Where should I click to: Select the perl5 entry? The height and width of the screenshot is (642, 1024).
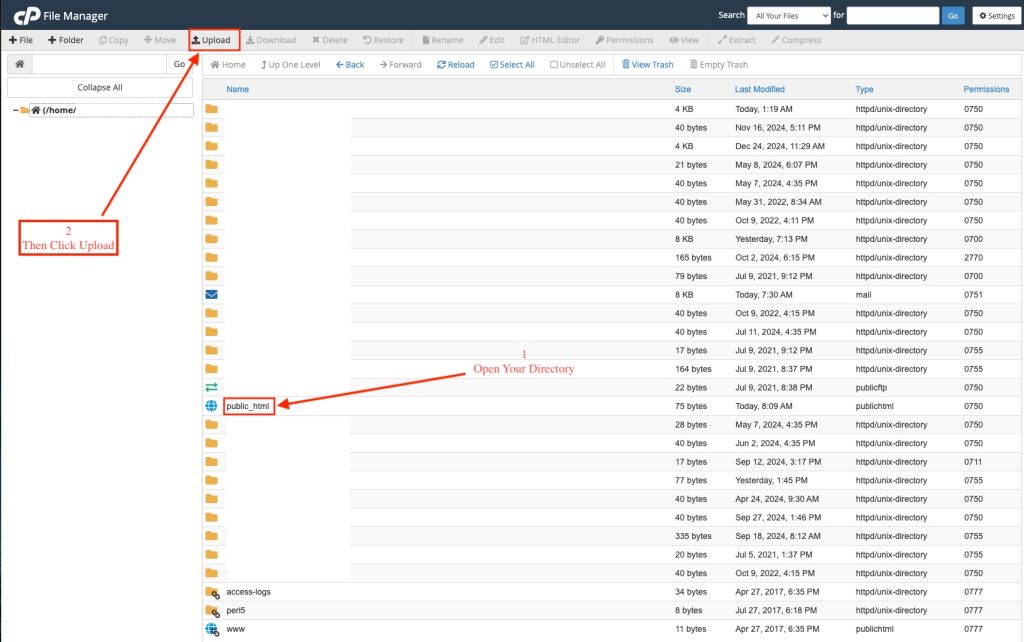coord(236,611)
